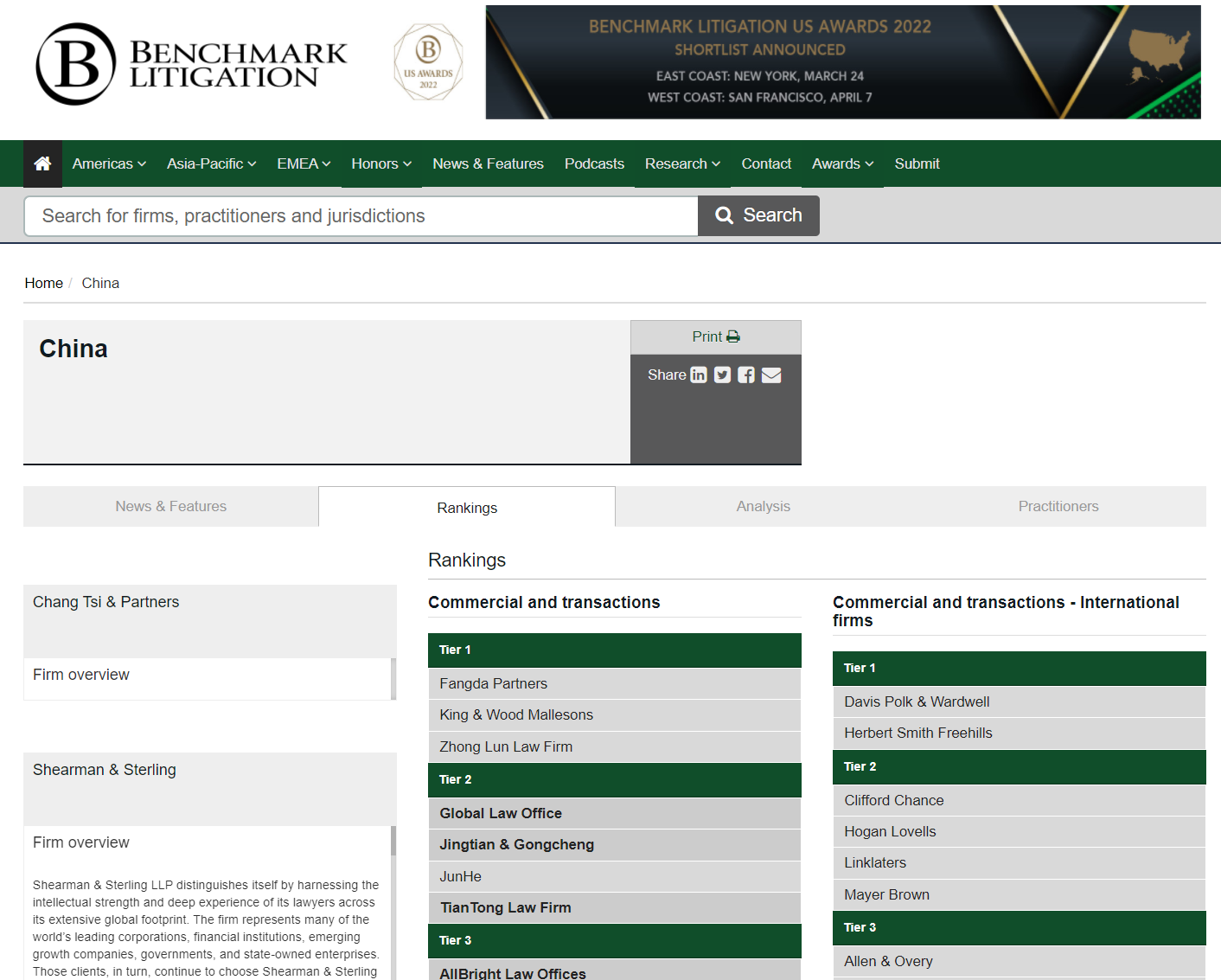Open News & Features in navigation bar
The image size is (1221, 980).
(x=489, y=163)
